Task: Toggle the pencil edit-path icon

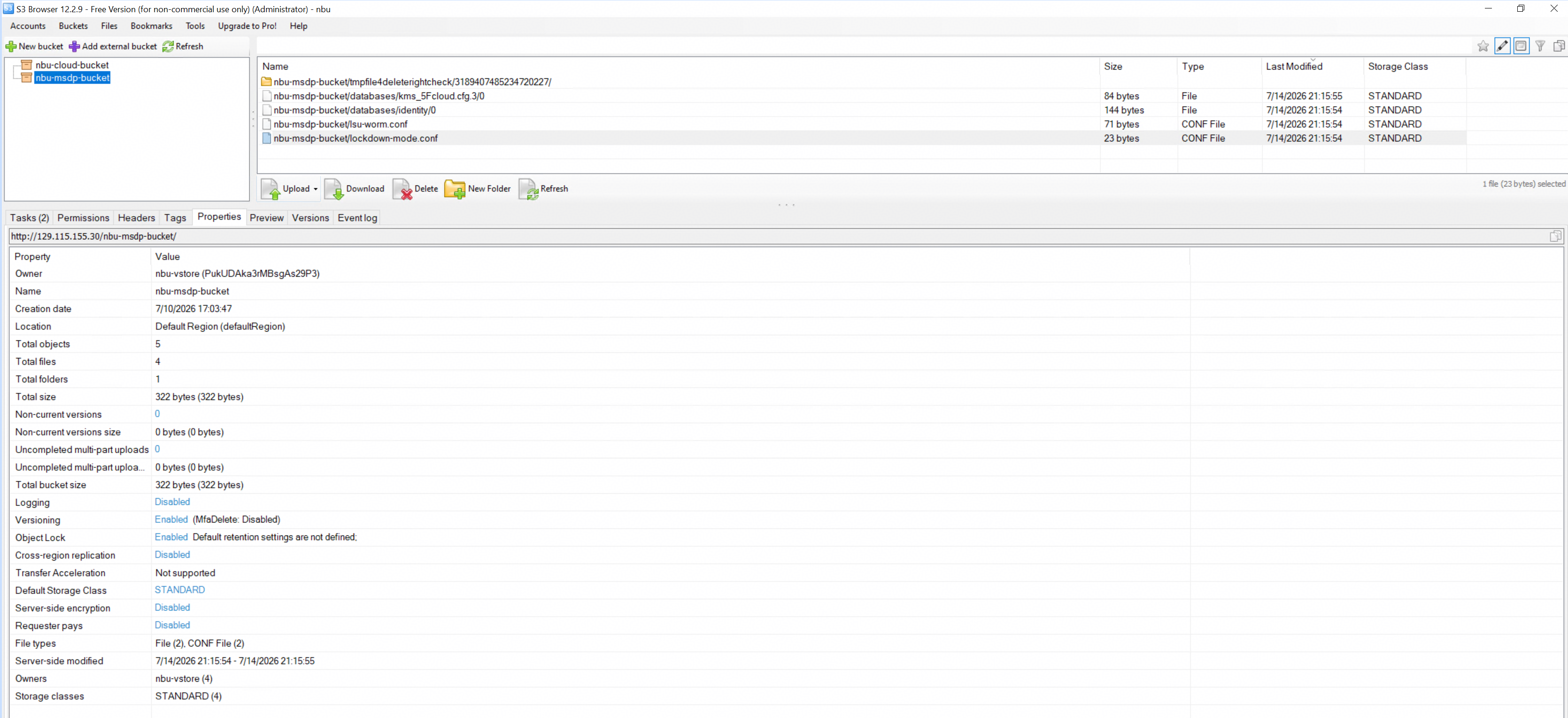Action: (x=1502, y=46)
